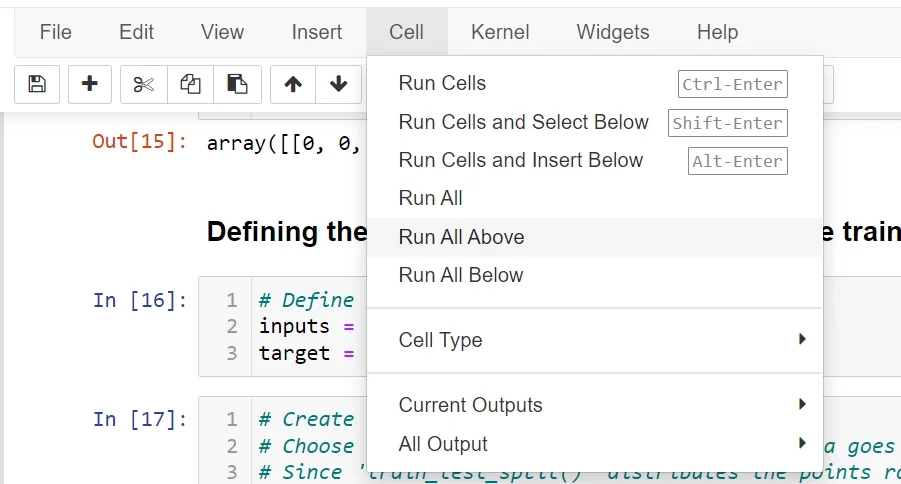Click Run All Below option

point(460,275)
